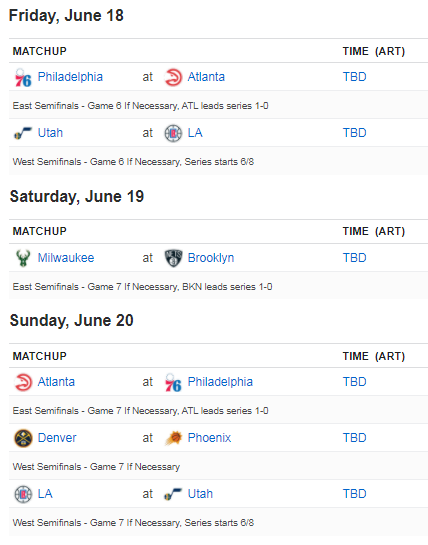The height and width of the screenshot is (545, 428).
Task: Click the Jazz logo in June 18 matchup
Action: coord(23,133)
